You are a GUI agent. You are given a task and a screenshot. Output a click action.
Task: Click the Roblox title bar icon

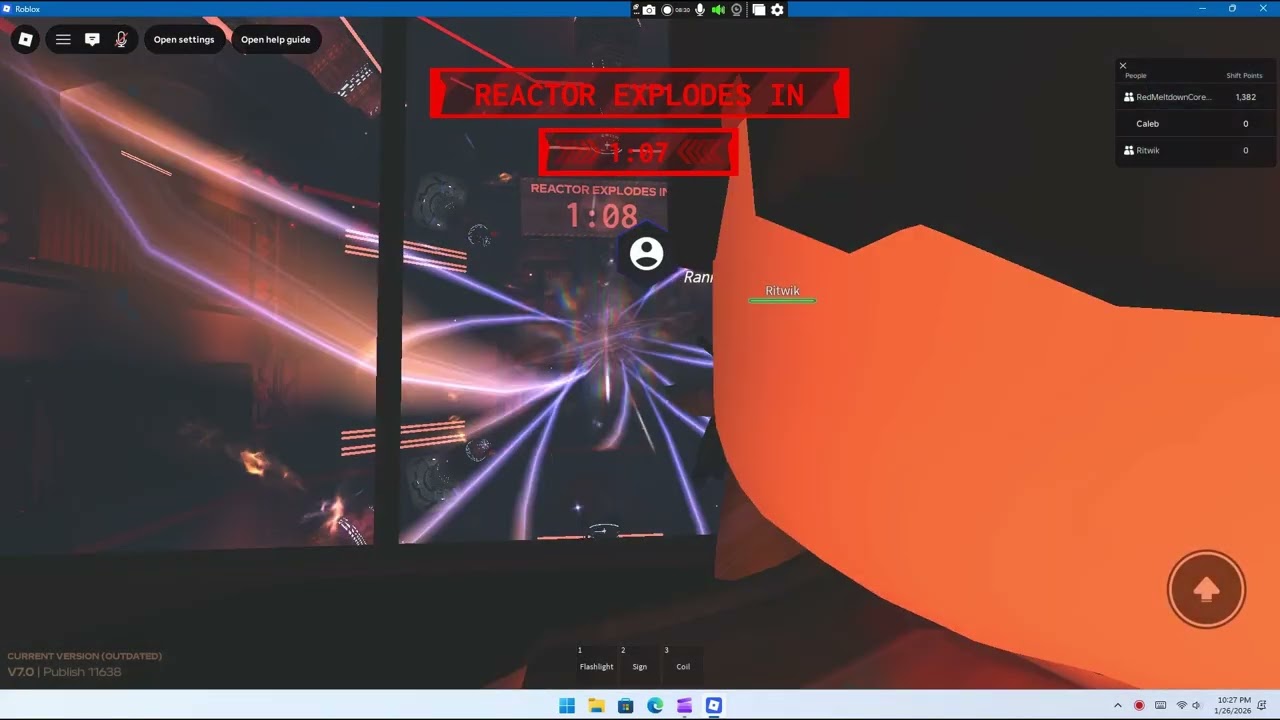[8, 8]
